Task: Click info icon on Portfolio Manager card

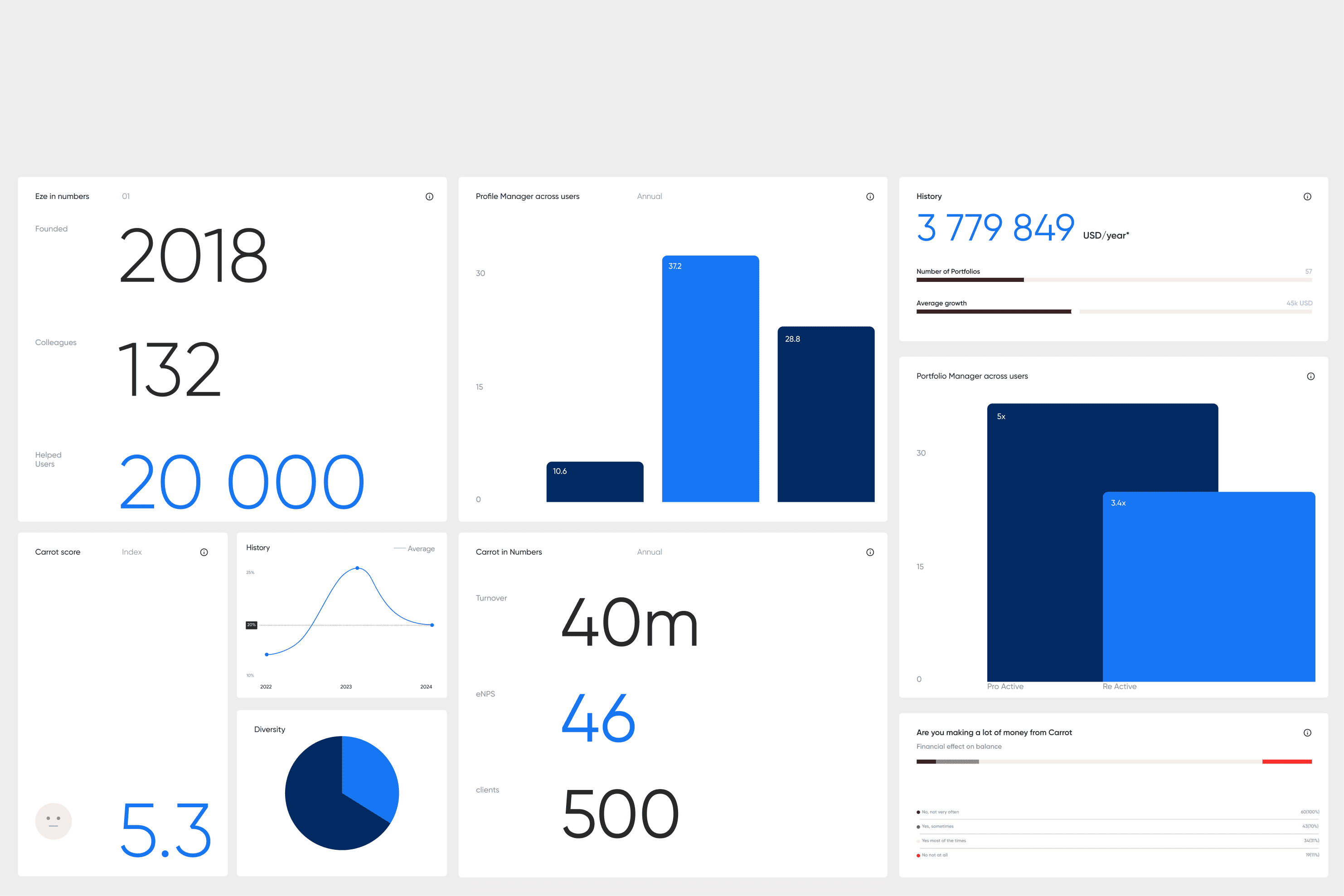Action: (x=1310, y=376)
